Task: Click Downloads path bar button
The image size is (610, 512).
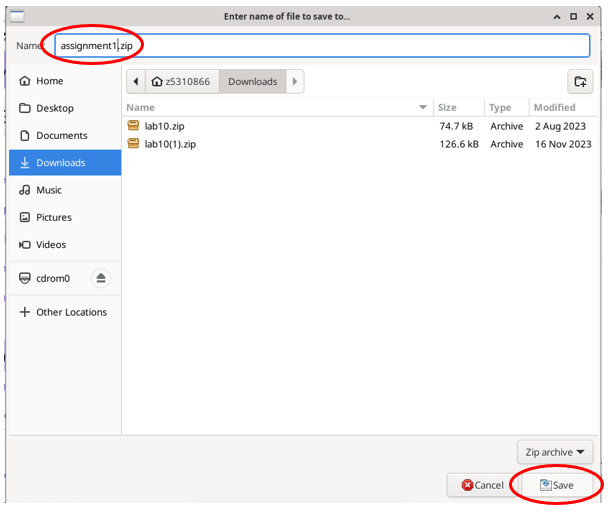Action: pyautogui.click(x=252, y=81)
